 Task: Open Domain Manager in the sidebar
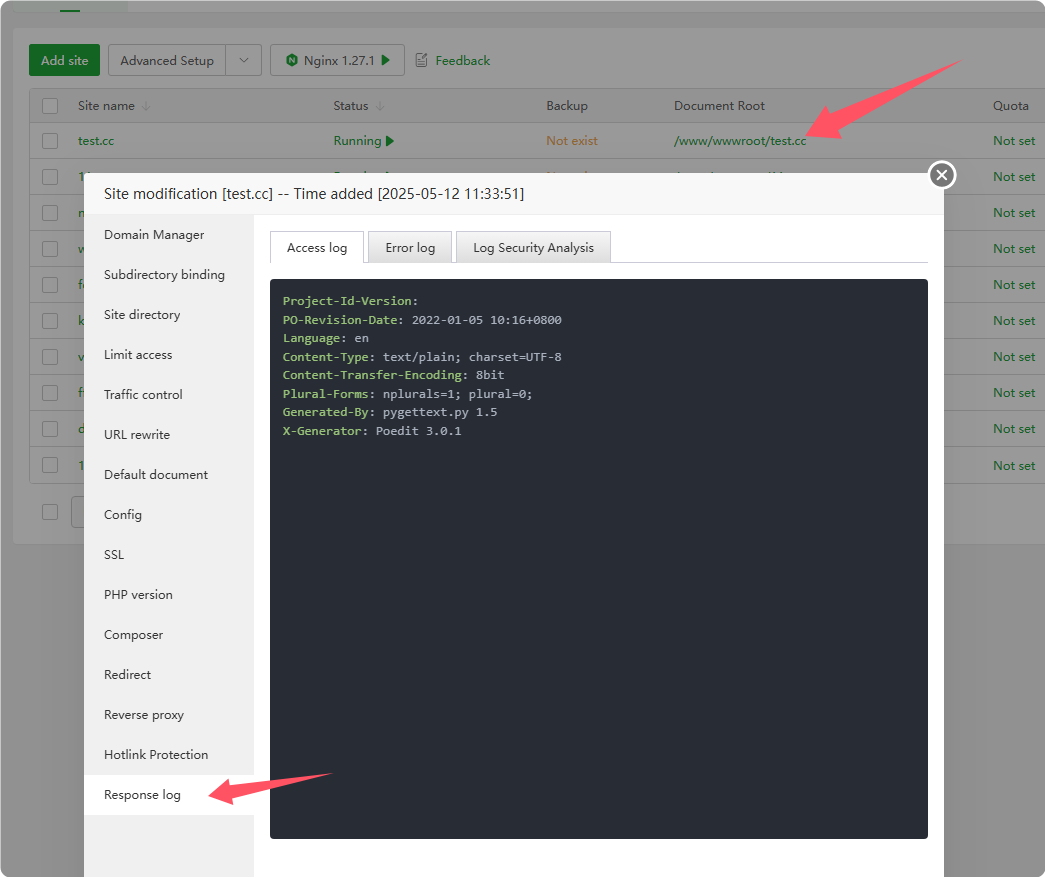pos(154,235)
